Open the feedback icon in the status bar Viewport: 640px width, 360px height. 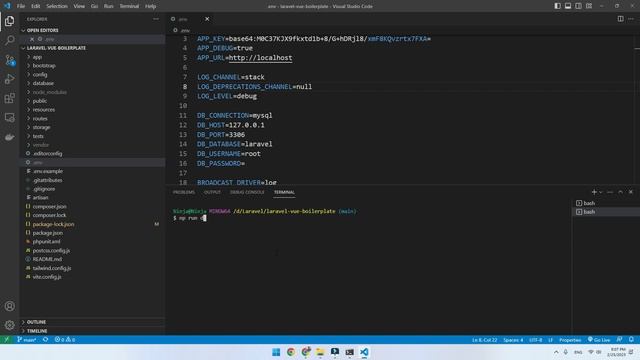point(620,340)
